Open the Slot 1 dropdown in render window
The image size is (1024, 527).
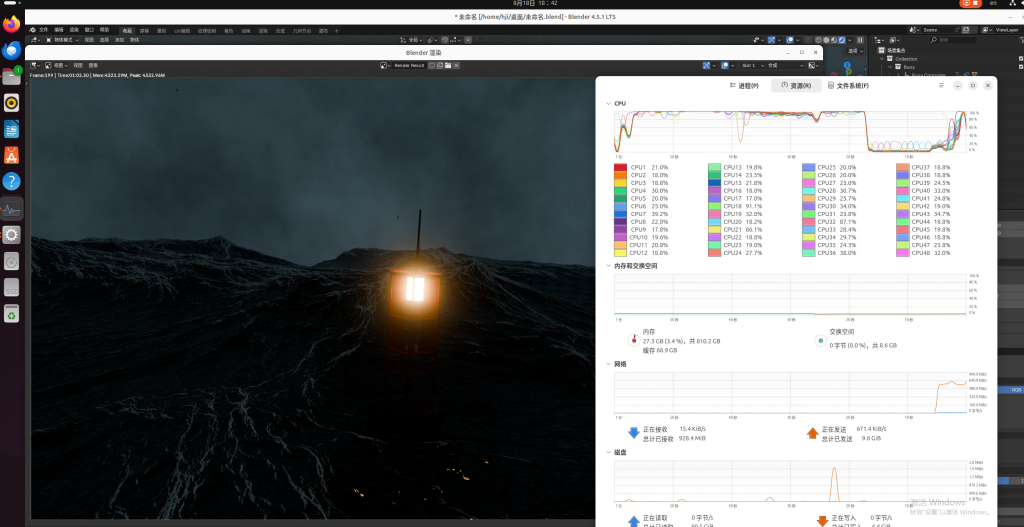tap(751, 65)
